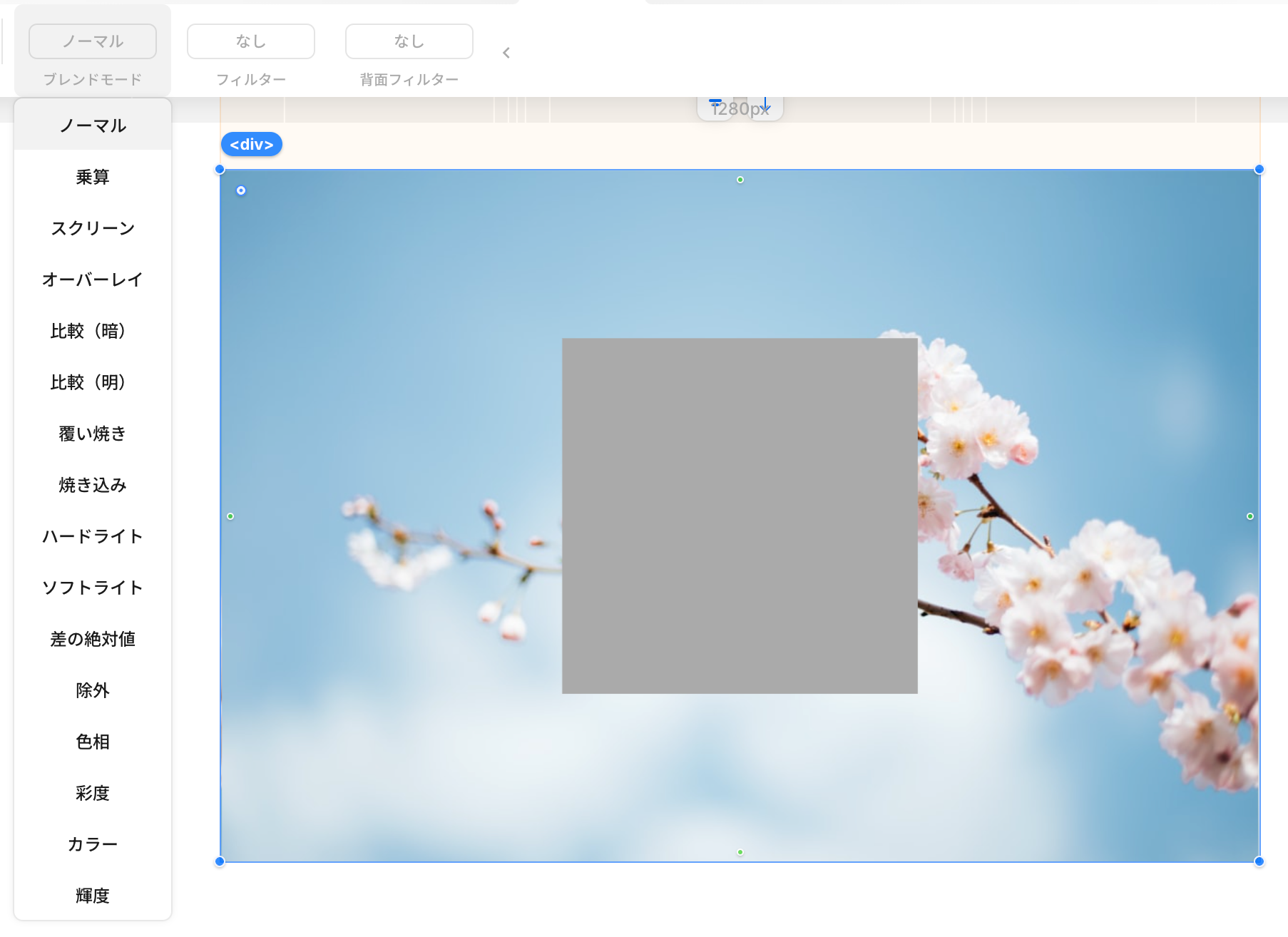The image size is (1288, 937).
Task: Click the blue ring handle inside top-left corner
Action: [241, 190]
